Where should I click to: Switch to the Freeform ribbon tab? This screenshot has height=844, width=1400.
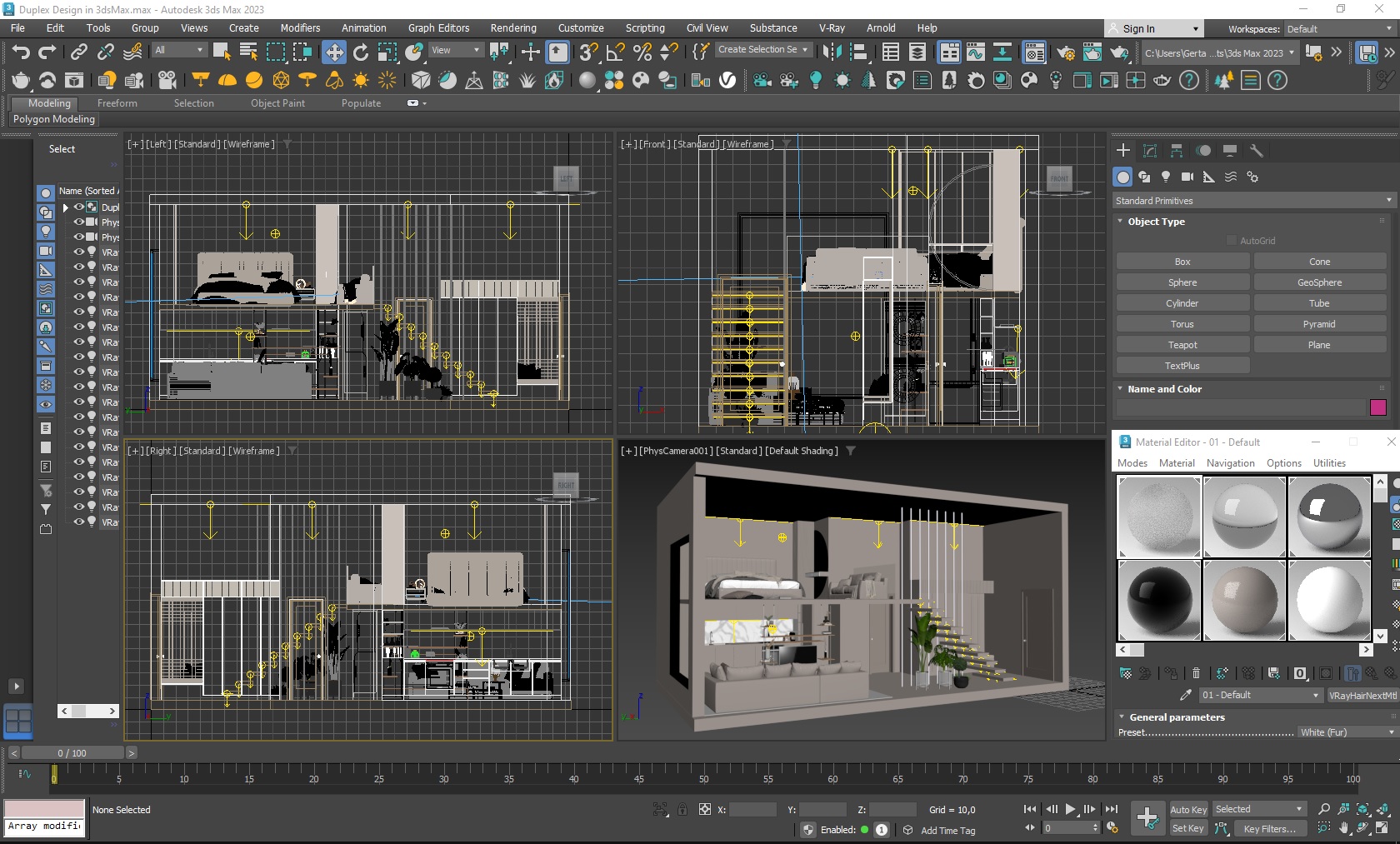(117, 103)
